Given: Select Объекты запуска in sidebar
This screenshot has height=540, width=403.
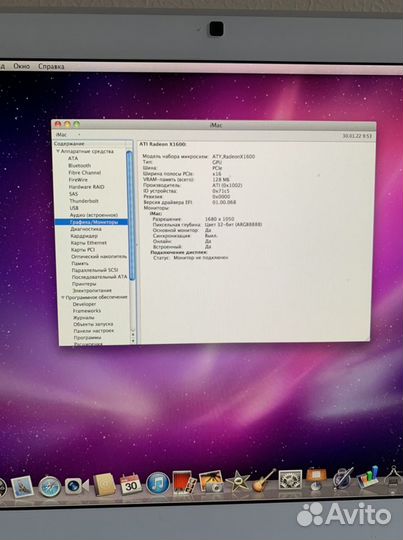Looking at the screenshot, I should [93, 324].
